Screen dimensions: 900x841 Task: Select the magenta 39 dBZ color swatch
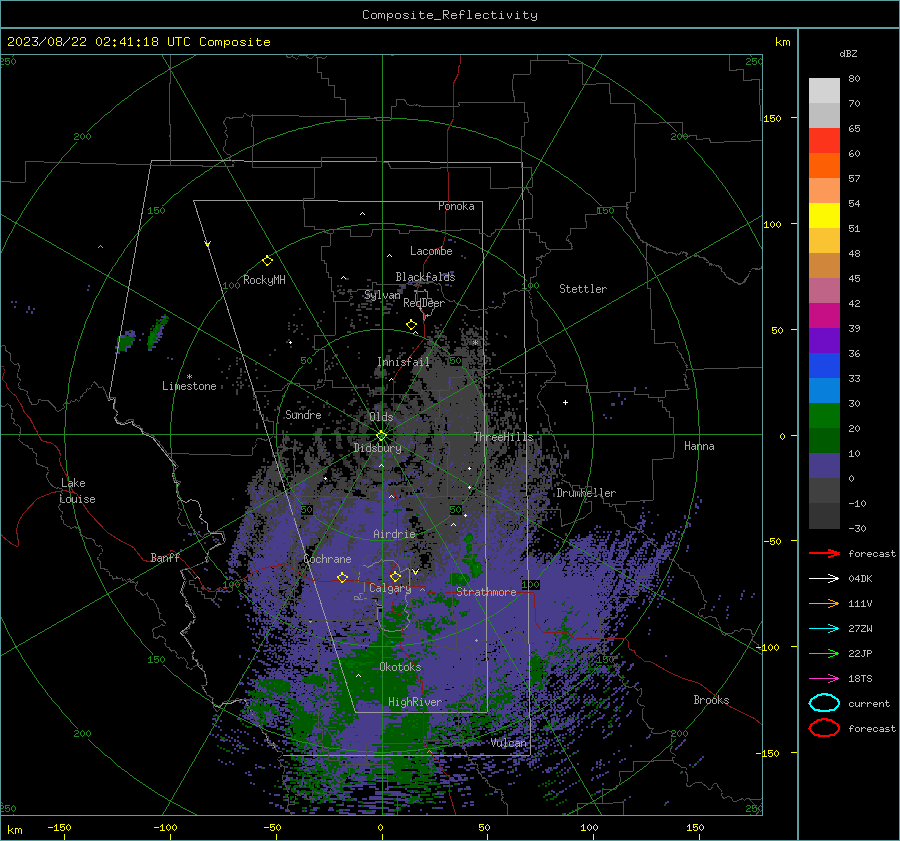824,316
